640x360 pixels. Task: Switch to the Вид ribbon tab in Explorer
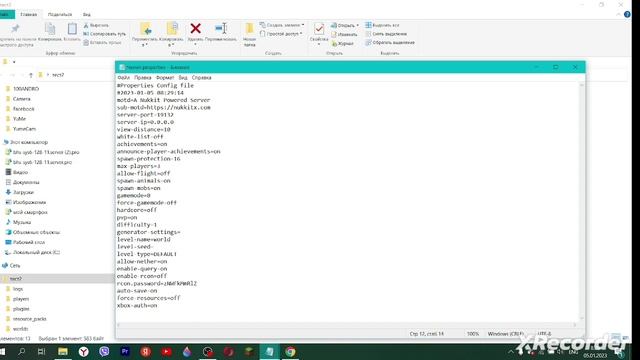point(87,14)
